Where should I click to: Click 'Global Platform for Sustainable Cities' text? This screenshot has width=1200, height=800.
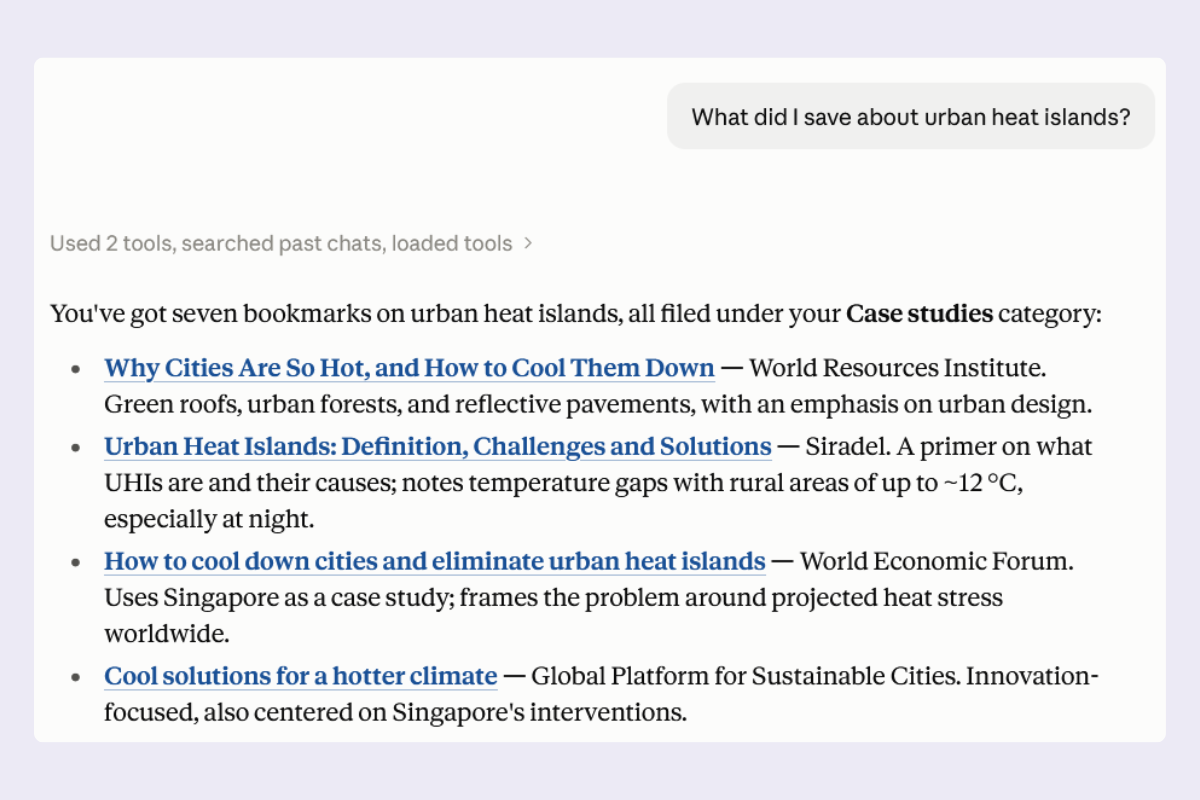[745, 676]
